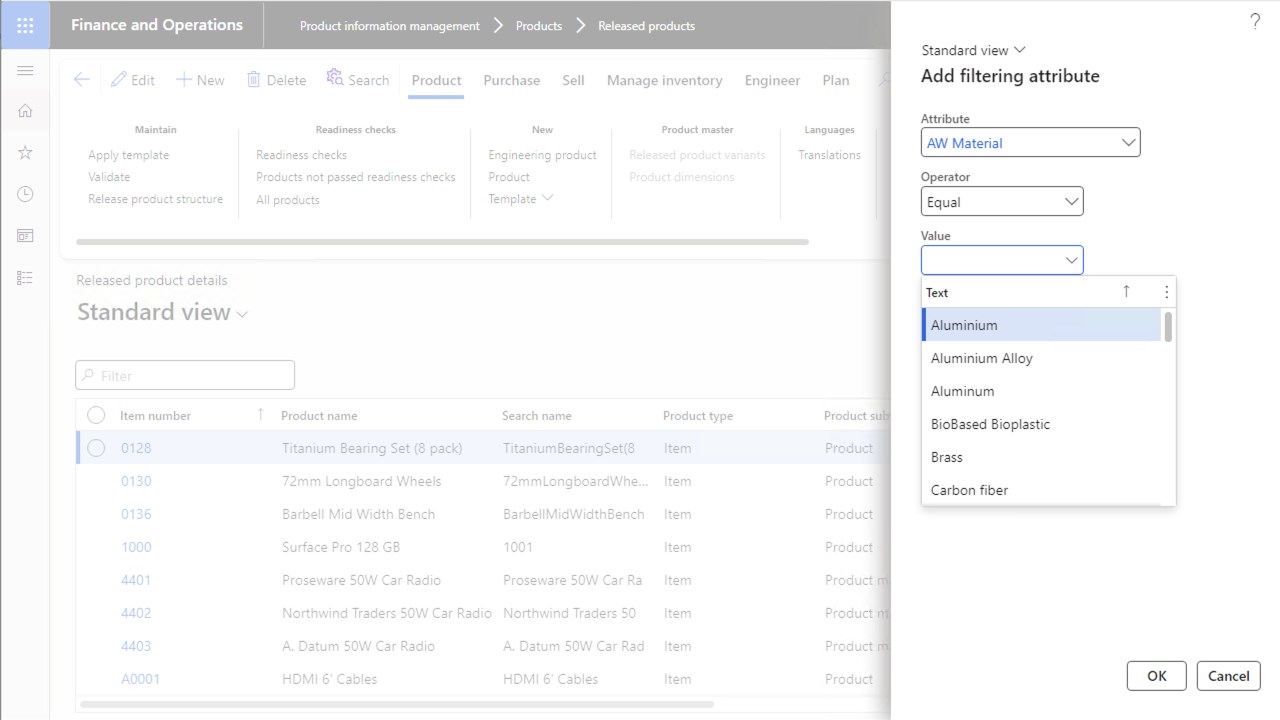
Task: Click the Apply template action
Action: [129, 155]
